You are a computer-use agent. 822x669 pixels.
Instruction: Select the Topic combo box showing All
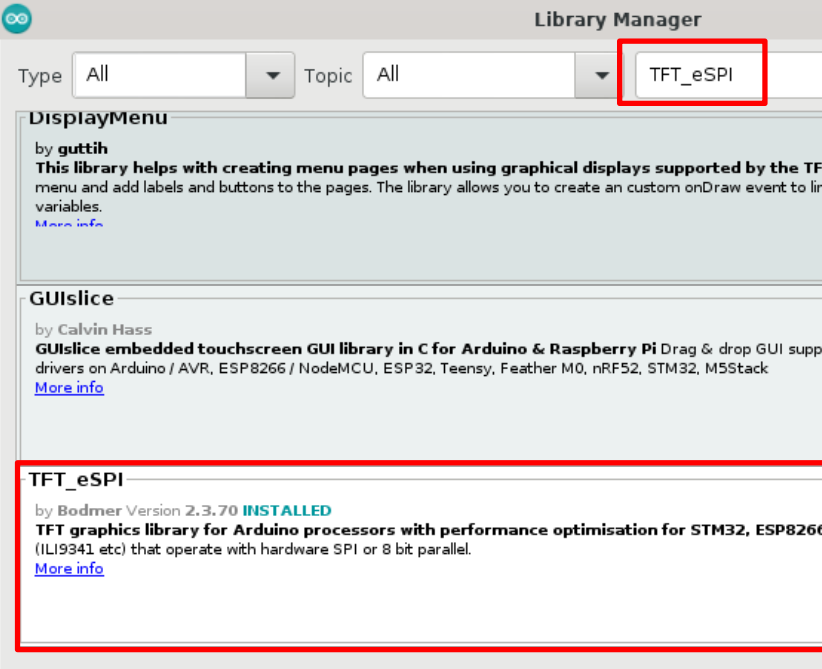[x=491, y=75]
